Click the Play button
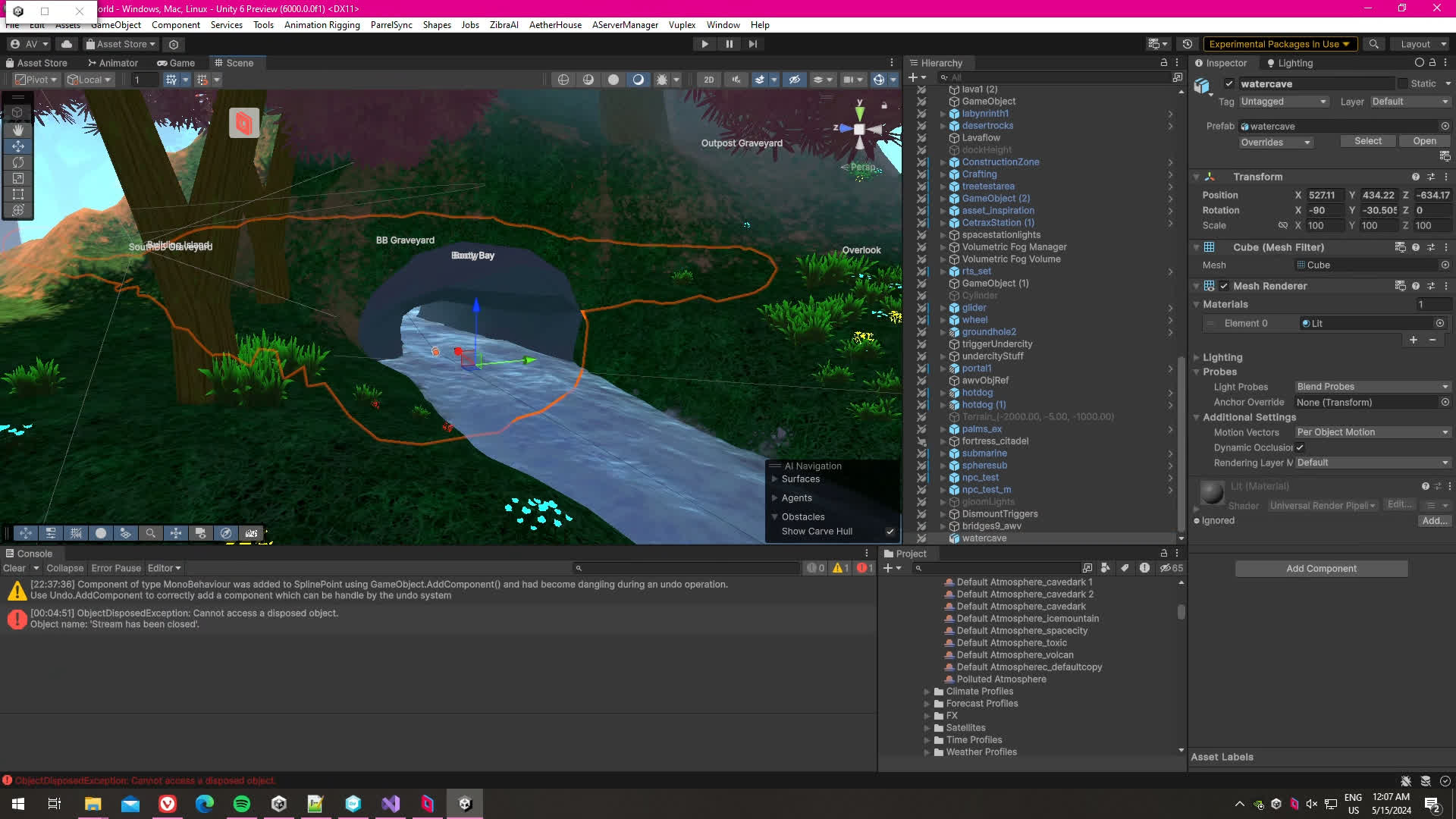The image size is (1456, 819). (704, 44)
